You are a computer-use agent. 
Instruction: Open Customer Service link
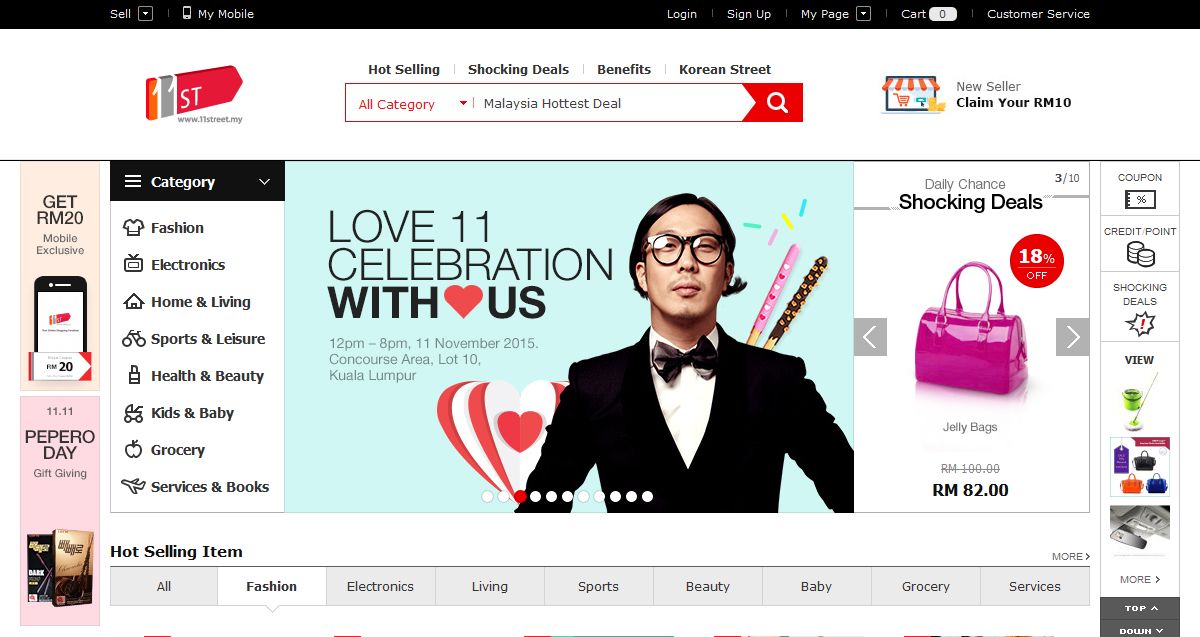pyautogui.click(x=1038, y=14)
